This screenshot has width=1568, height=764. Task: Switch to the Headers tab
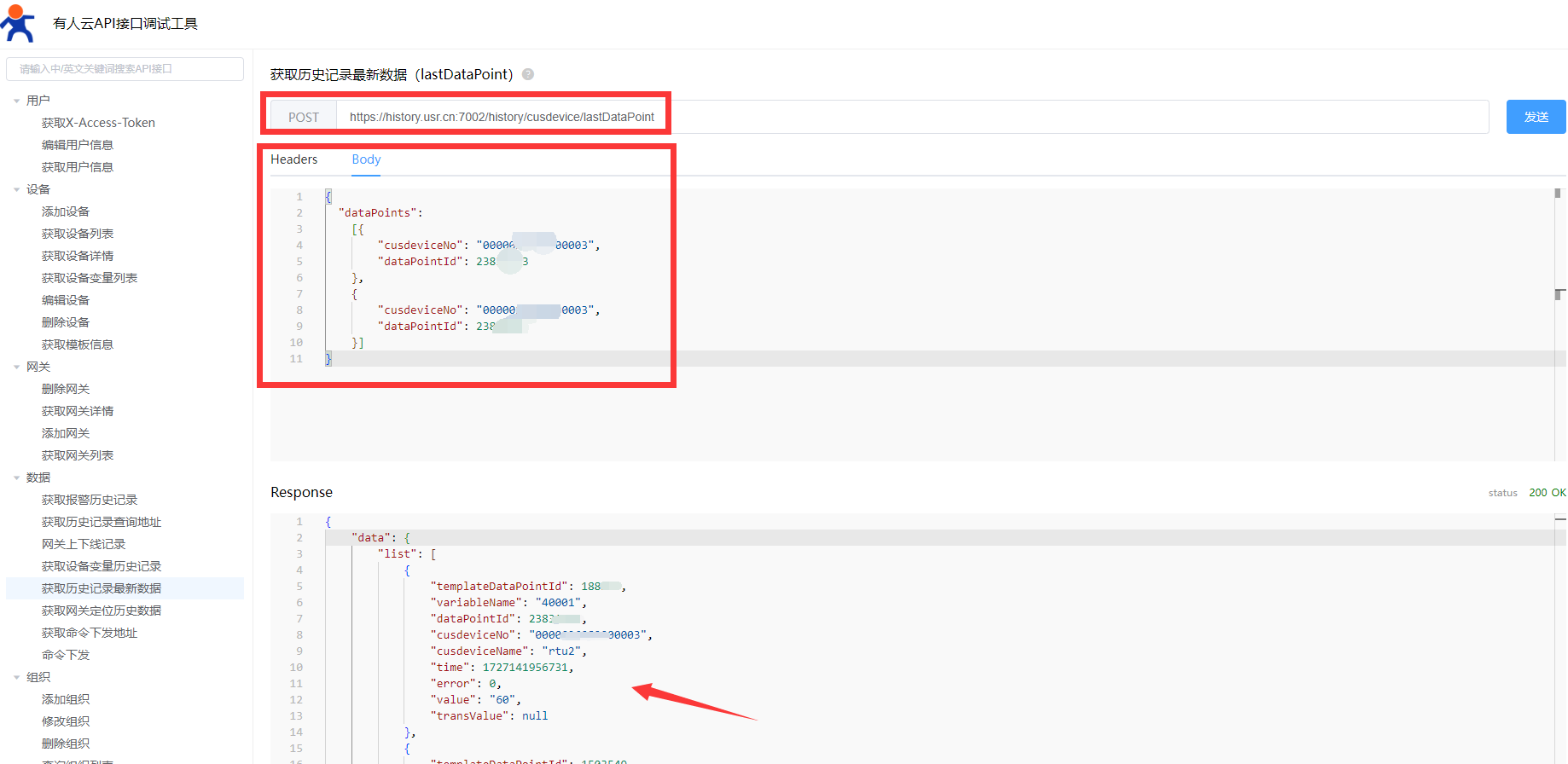click(x=293, y=159)
